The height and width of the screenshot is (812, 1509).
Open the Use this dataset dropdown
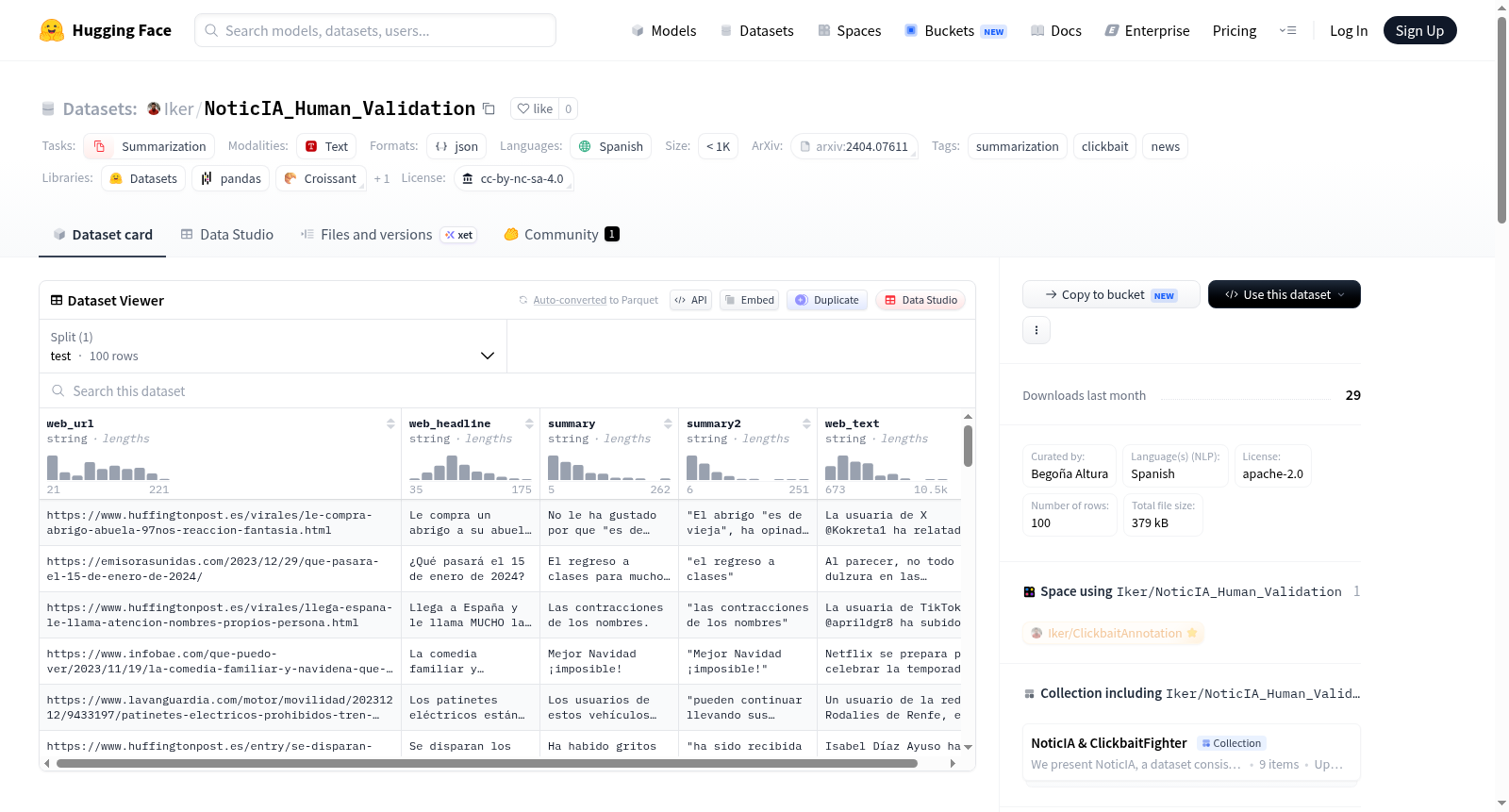[x=1284, y=294]
